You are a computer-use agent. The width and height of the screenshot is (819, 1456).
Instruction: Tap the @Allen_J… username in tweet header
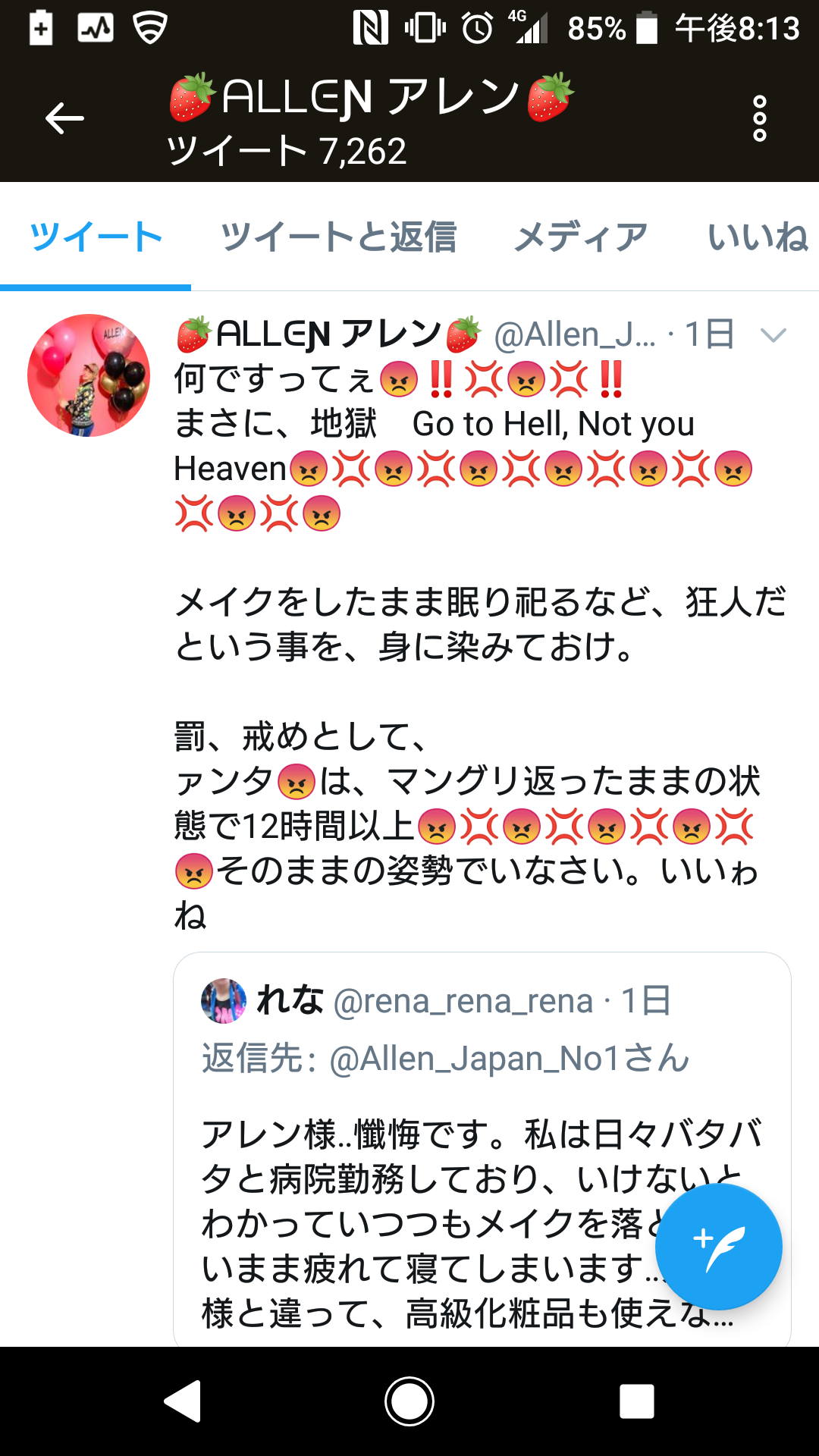pyautogui.click(x=575, y=334)
